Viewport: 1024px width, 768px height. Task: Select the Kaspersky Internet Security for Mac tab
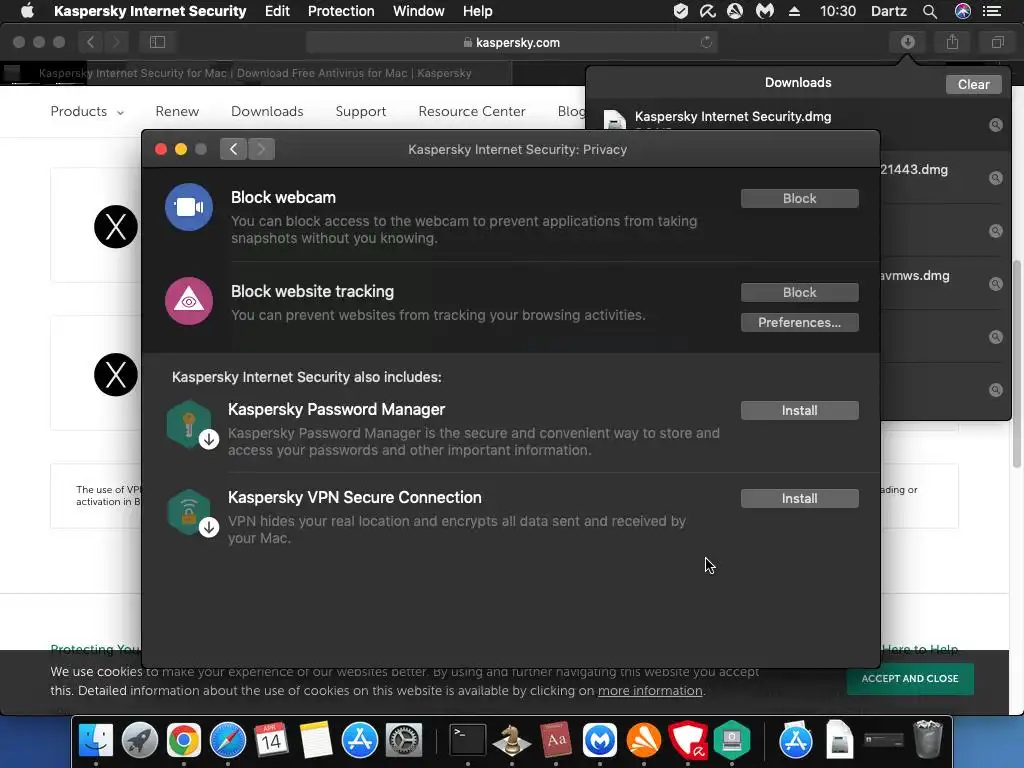pyautogui.click(x=255, y=73)
